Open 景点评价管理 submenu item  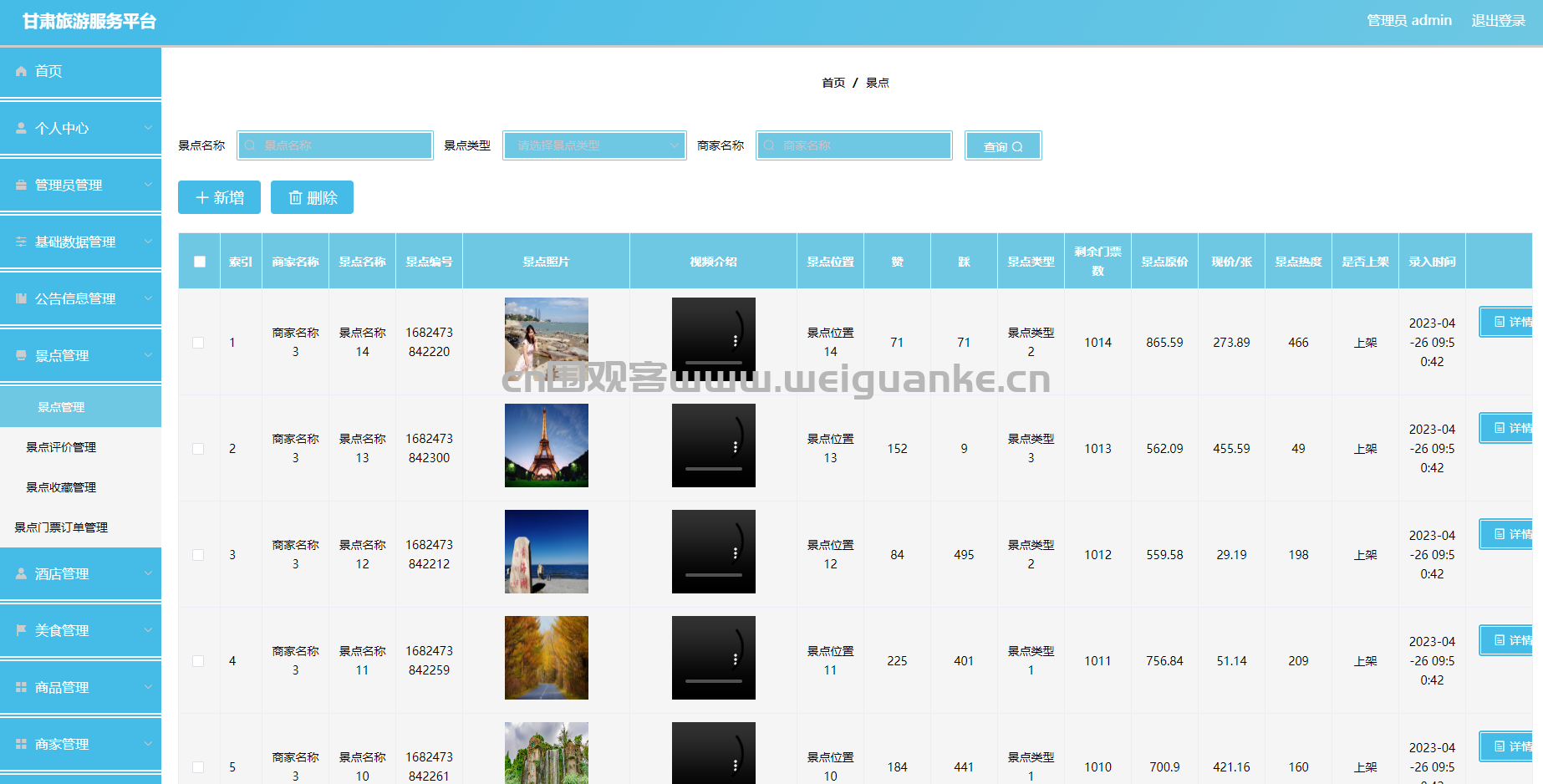pos(61,447)
